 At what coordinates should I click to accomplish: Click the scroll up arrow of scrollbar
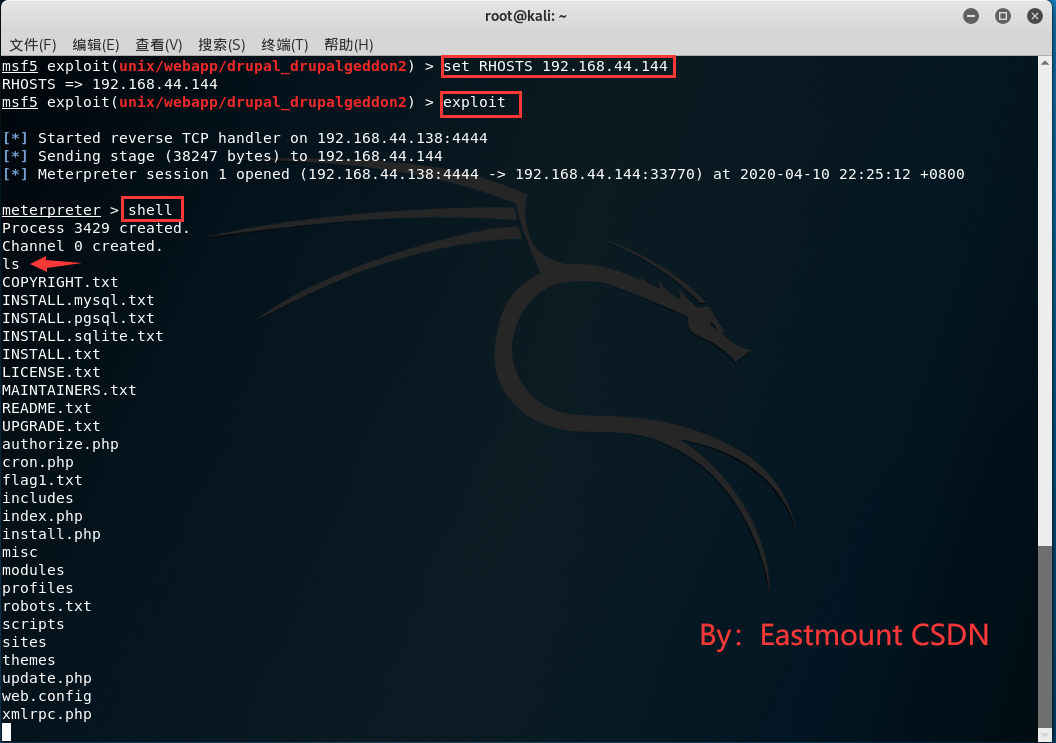click(x=1045, y=63)
